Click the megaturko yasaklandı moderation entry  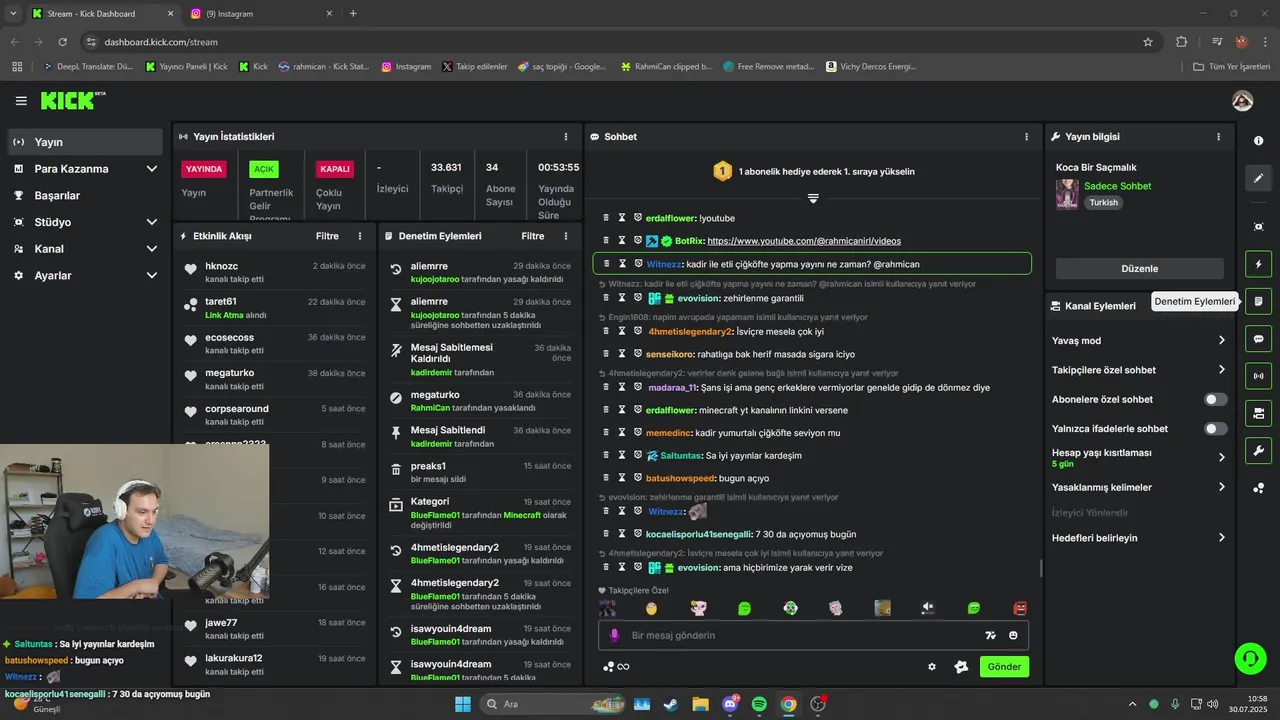480,401
